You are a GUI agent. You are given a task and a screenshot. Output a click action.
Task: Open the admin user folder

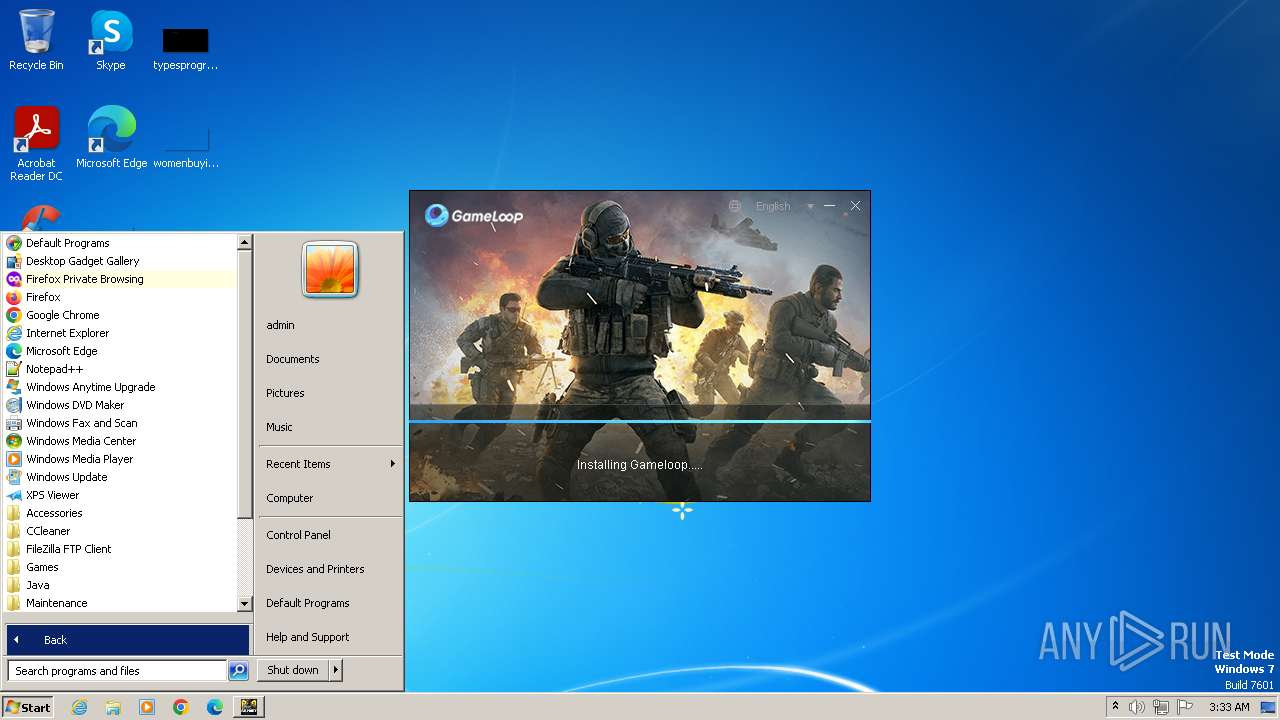click(x=329, y=325)
